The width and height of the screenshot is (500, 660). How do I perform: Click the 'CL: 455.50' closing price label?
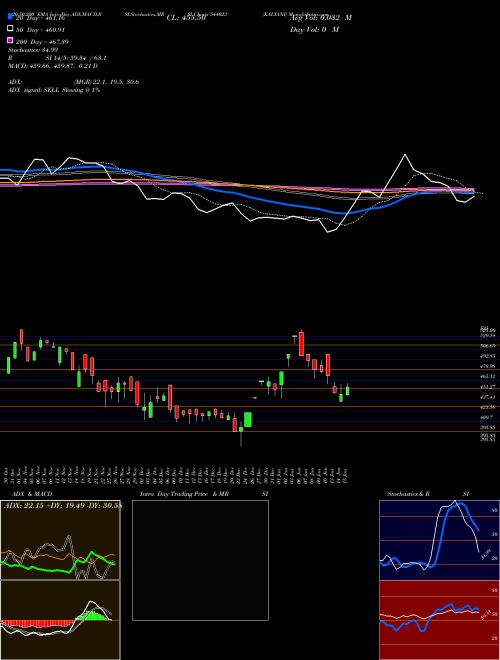click(x=186, y=18)
